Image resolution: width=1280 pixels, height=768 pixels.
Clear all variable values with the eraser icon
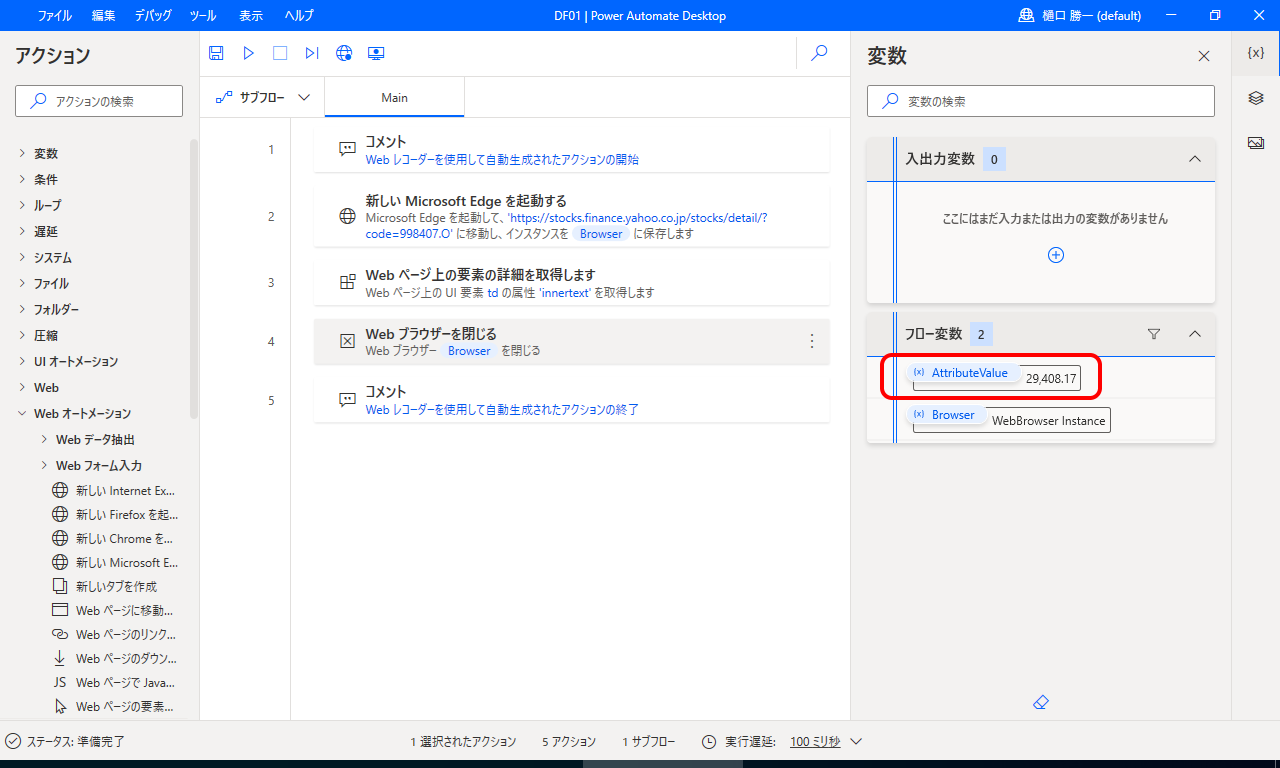pyautogui.click(x=1040, y=703)
